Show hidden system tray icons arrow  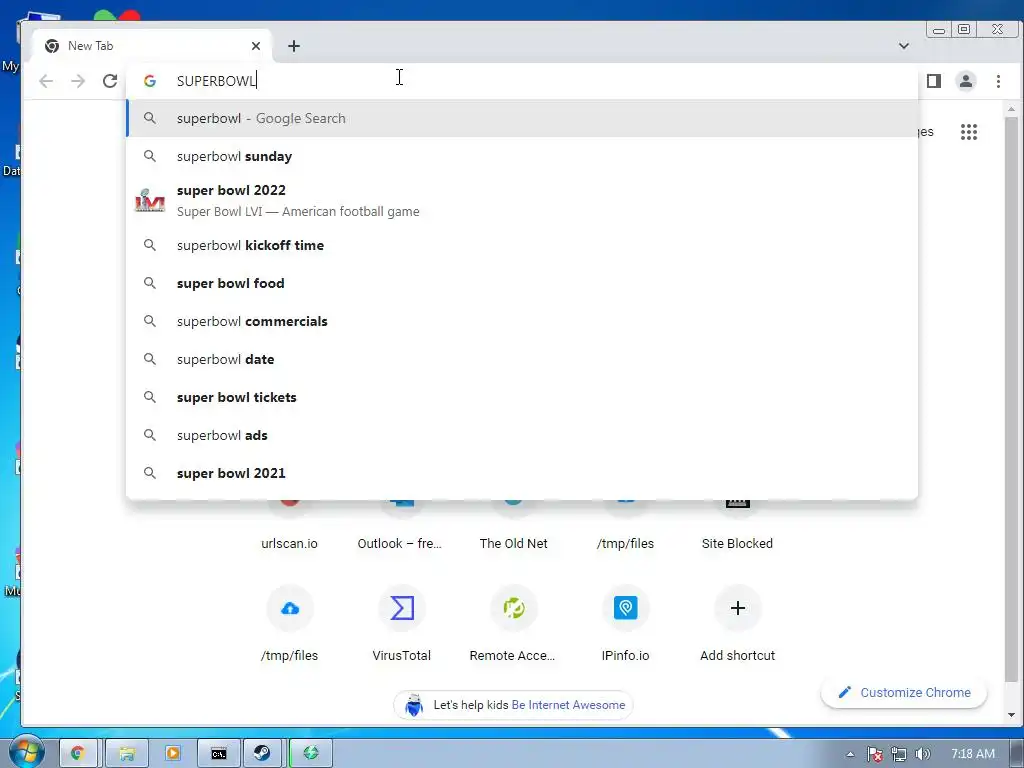(x=850, y=754)
